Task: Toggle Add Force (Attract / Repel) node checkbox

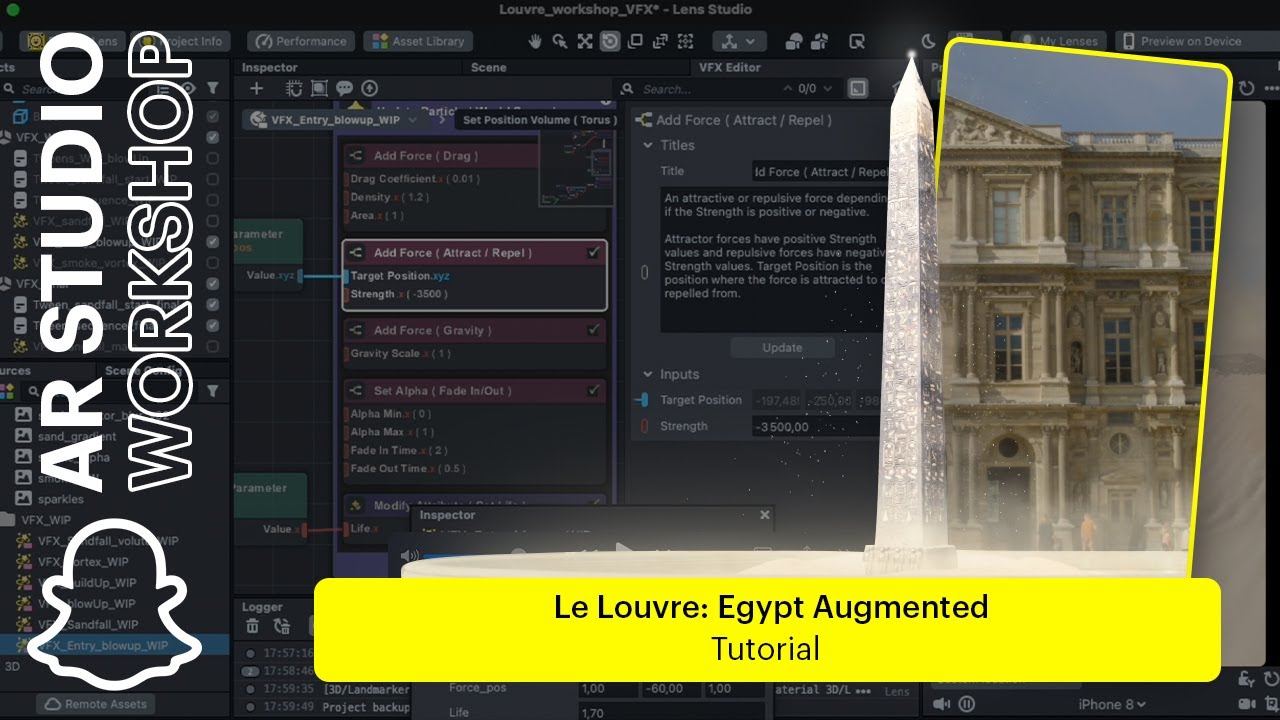Action: point(594,253)
